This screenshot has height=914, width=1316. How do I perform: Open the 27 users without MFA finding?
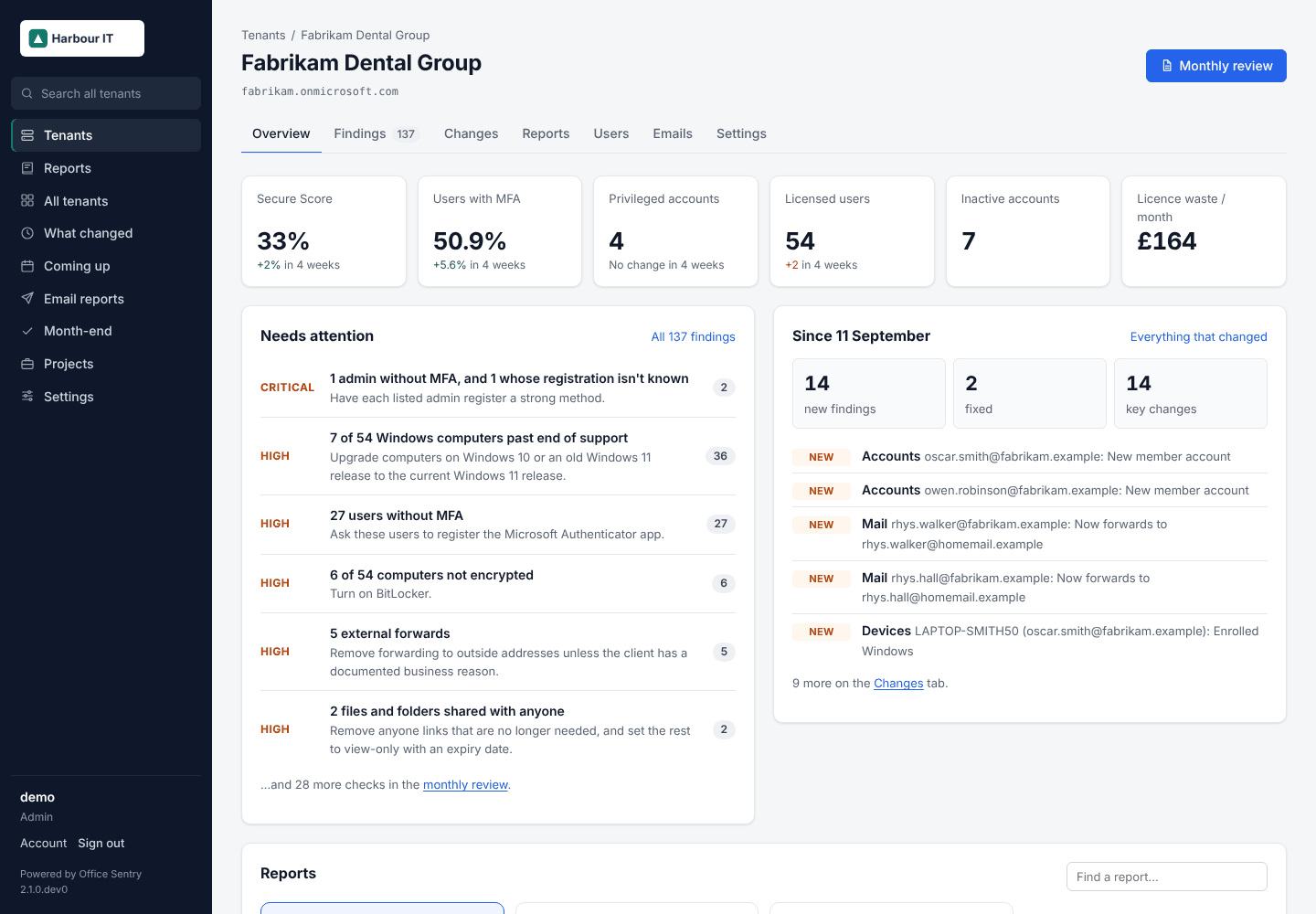pyautogui.click(x=498, y=525)
